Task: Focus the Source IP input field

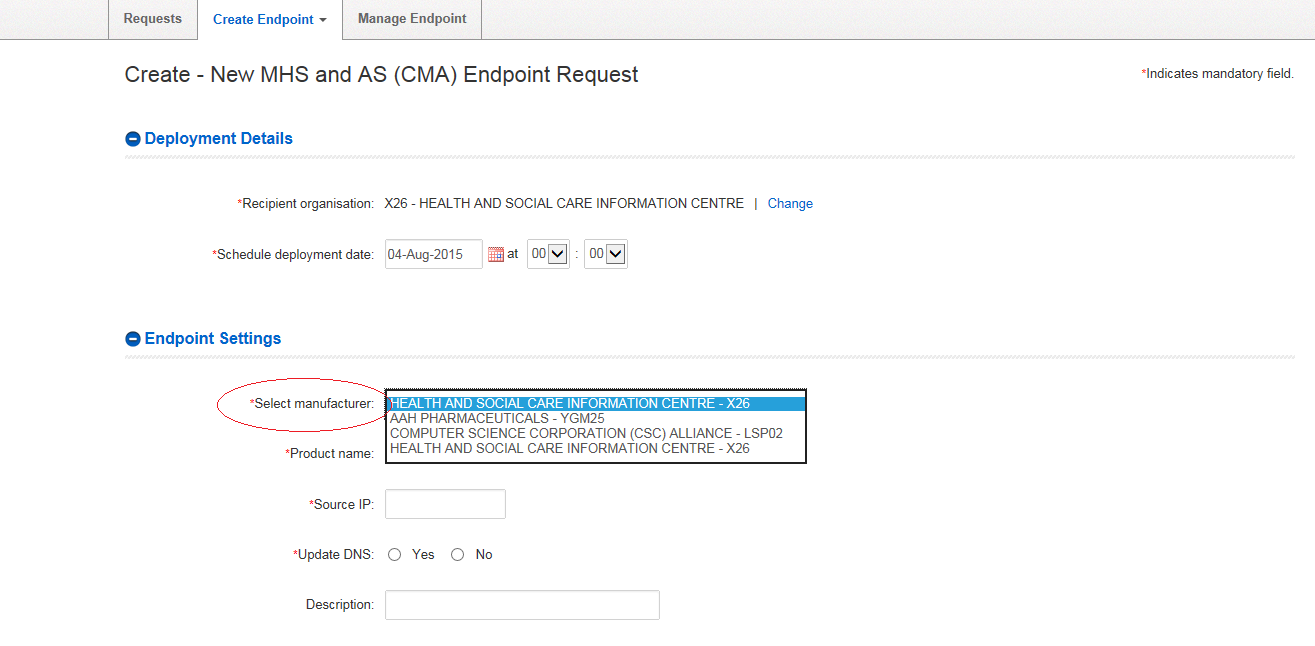Action: [445, 504]
